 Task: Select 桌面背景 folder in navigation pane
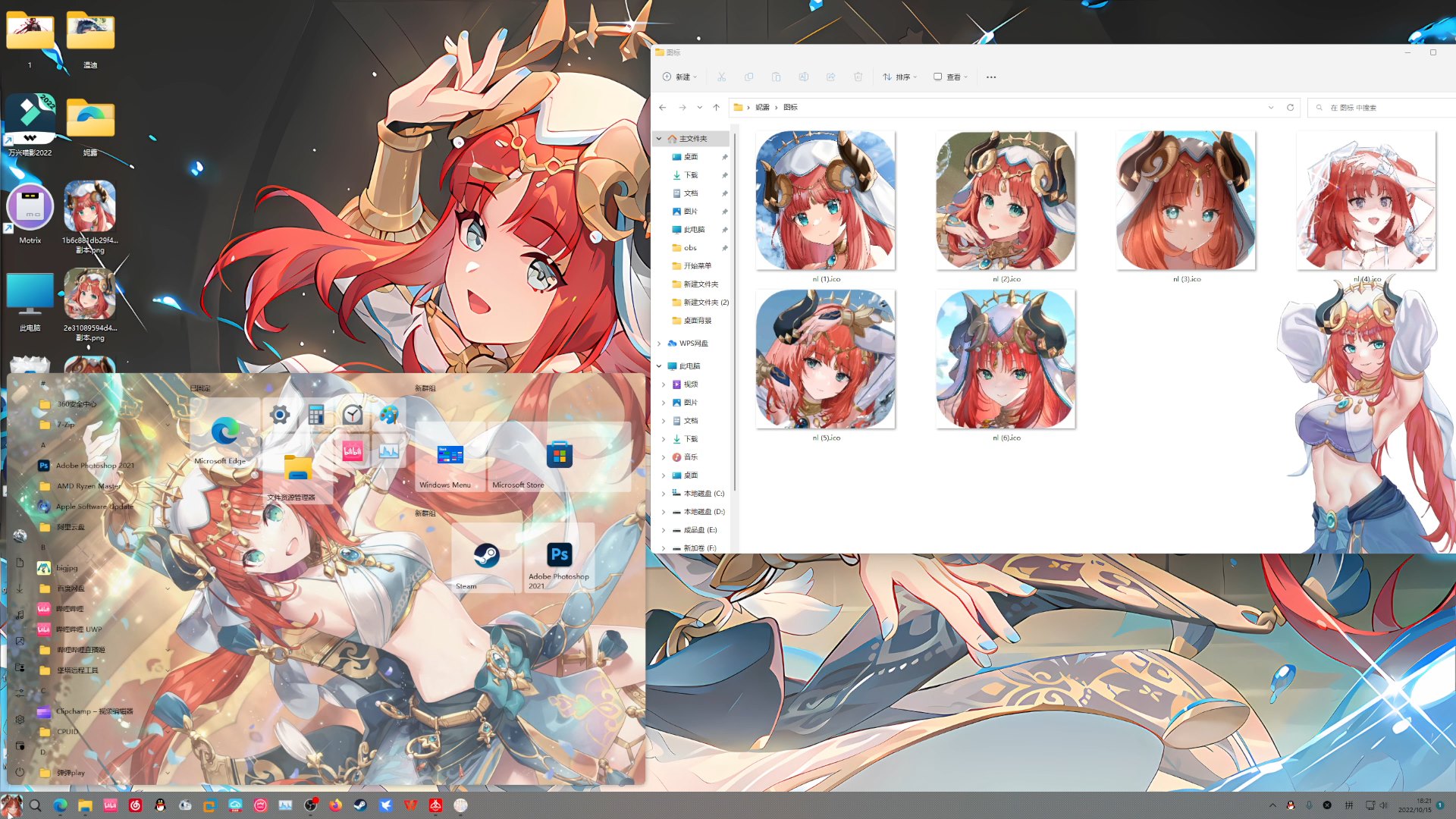(697, 321)
